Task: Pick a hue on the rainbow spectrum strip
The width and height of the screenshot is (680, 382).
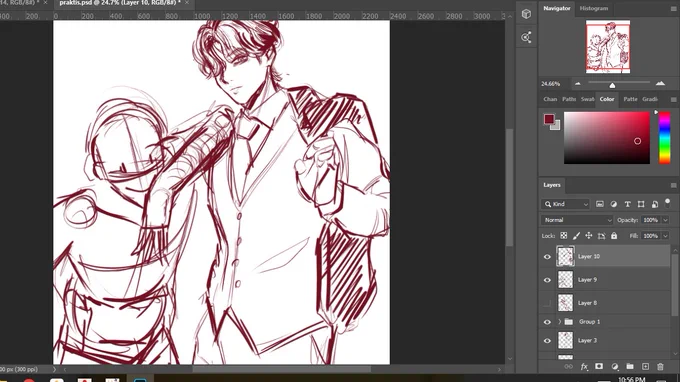Action: pos(664,138)
